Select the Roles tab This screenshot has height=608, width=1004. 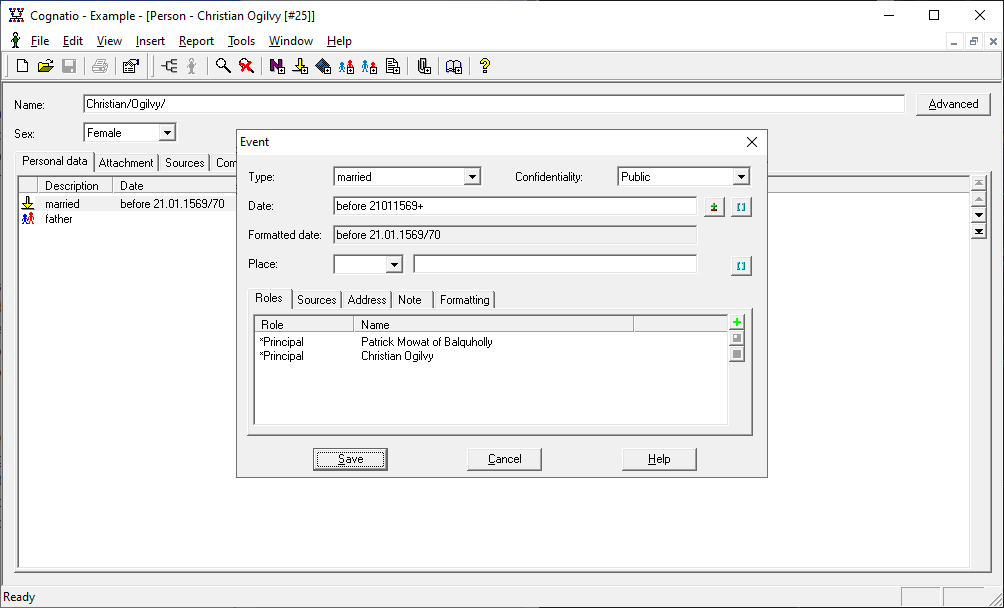(269, 298)
